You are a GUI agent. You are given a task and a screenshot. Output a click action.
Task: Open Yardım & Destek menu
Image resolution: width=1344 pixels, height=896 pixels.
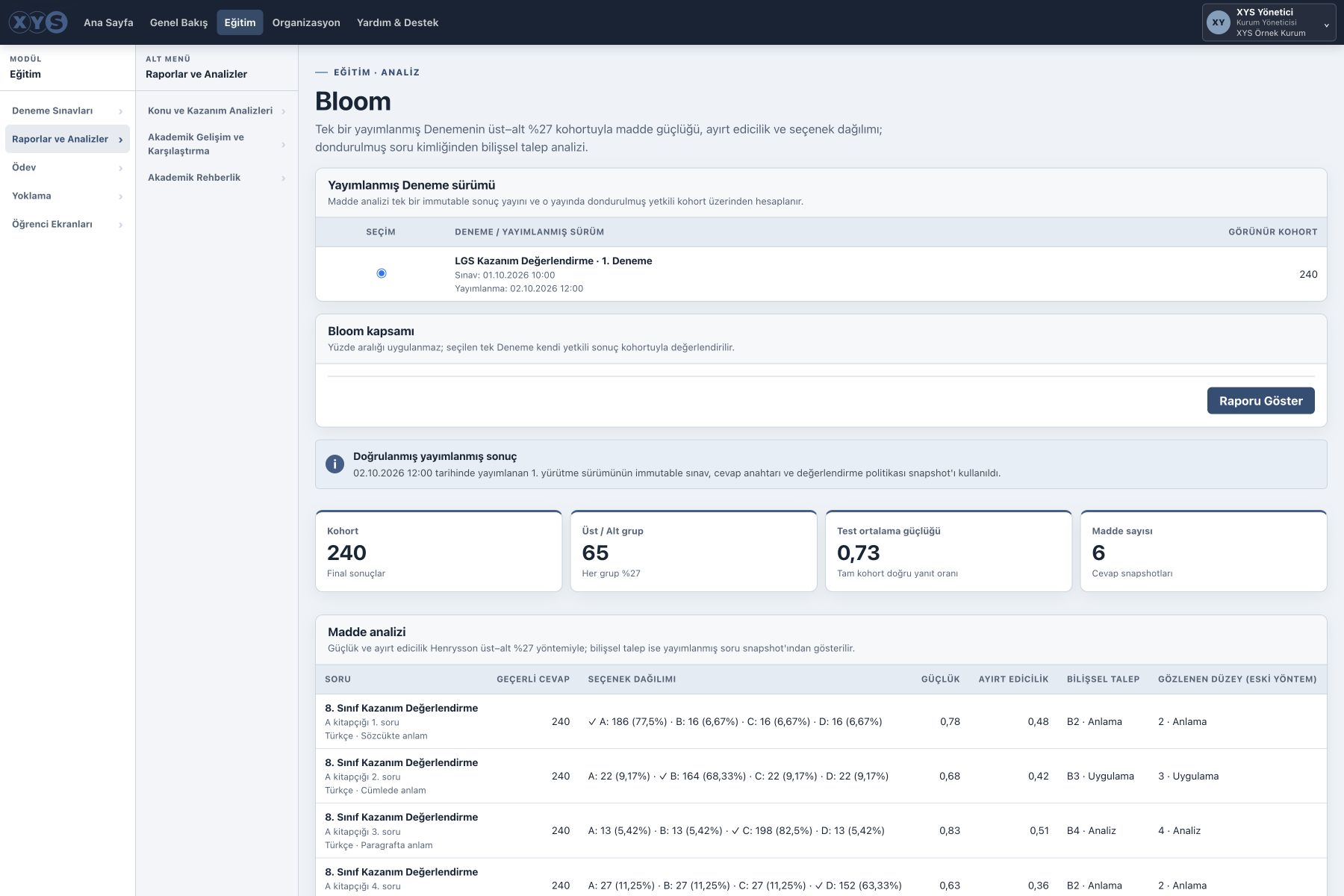[397, 22]
